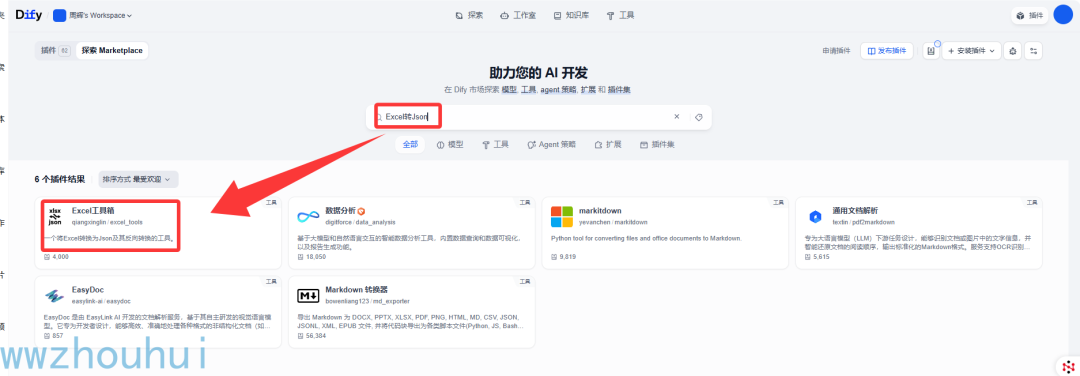This screenshot has height=376, width=1080.
Task: Open plugin preferences sliders icon
Action: click(1033, 51)
